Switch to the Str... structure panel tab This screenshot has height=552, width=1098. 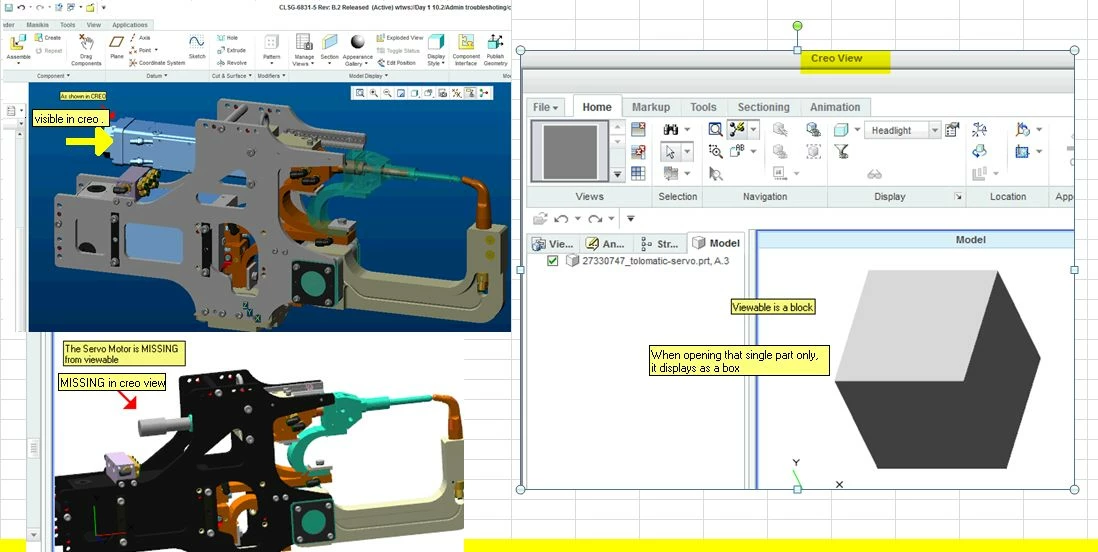[659, 244]
